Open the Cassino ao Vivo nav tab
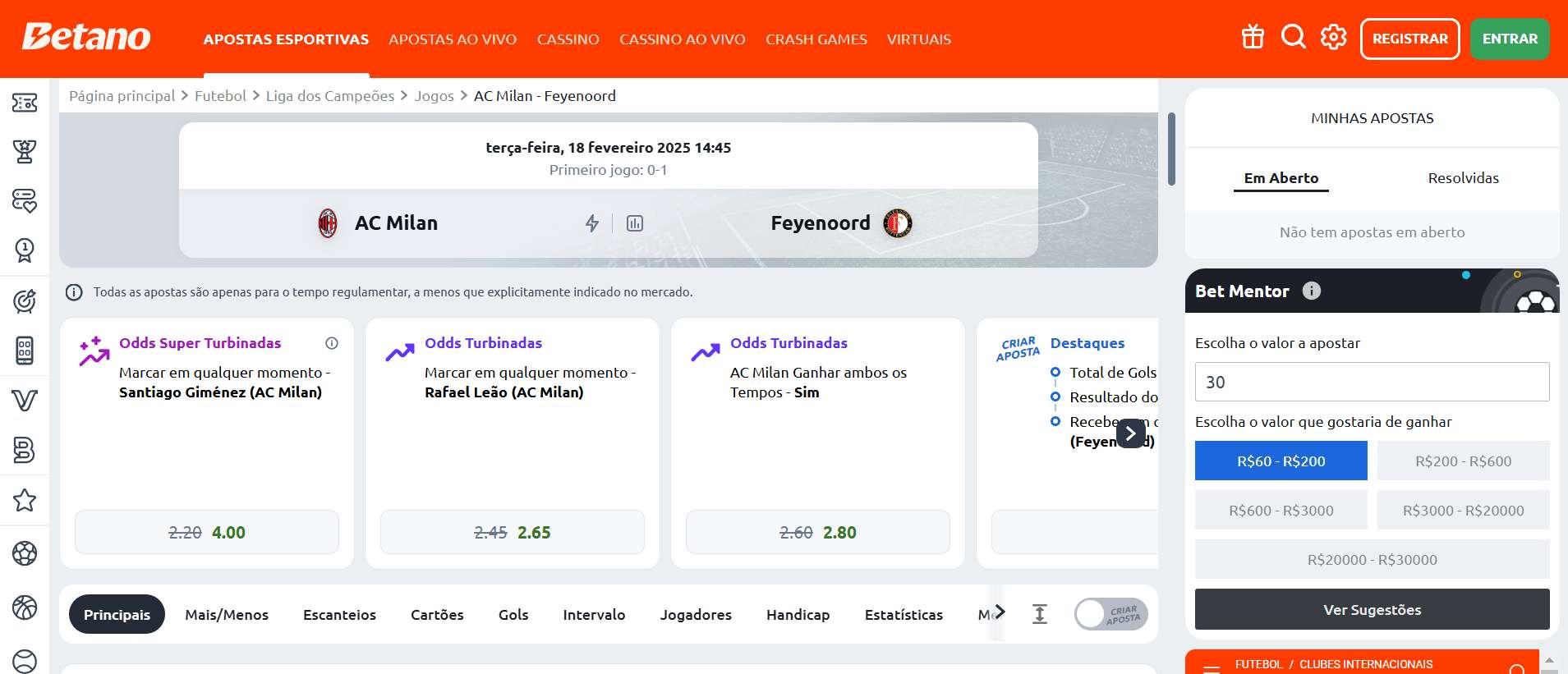Screen dimensions: 1568x674 click(x=683, y=39)
